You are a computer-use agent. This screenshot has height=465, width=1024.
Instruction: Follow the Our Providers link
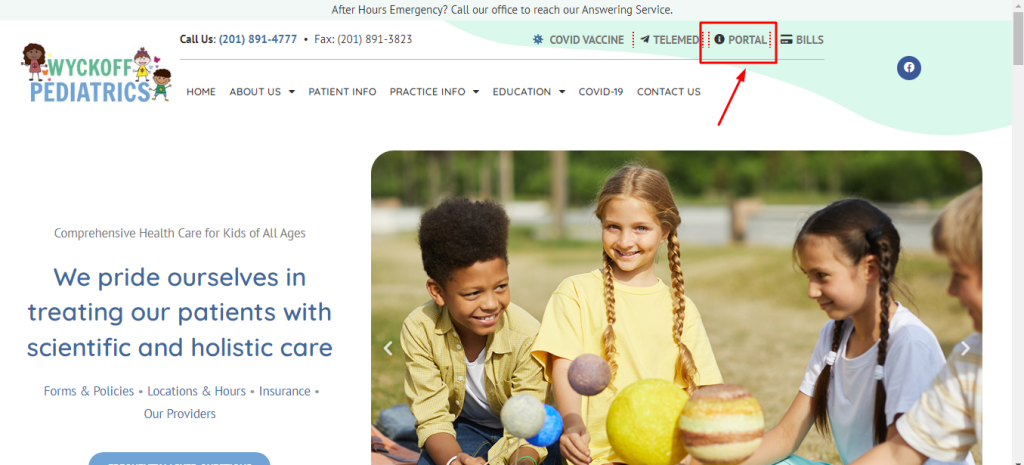click(x=180, y=413)
